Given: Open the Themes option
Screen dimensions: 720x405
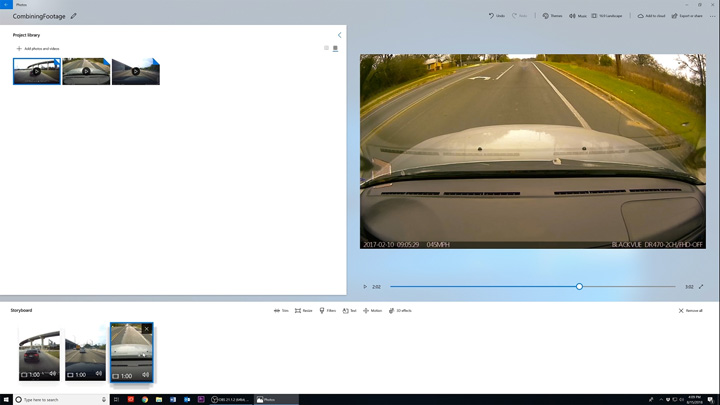Looking at the screenshot, I should coord(552,16).
